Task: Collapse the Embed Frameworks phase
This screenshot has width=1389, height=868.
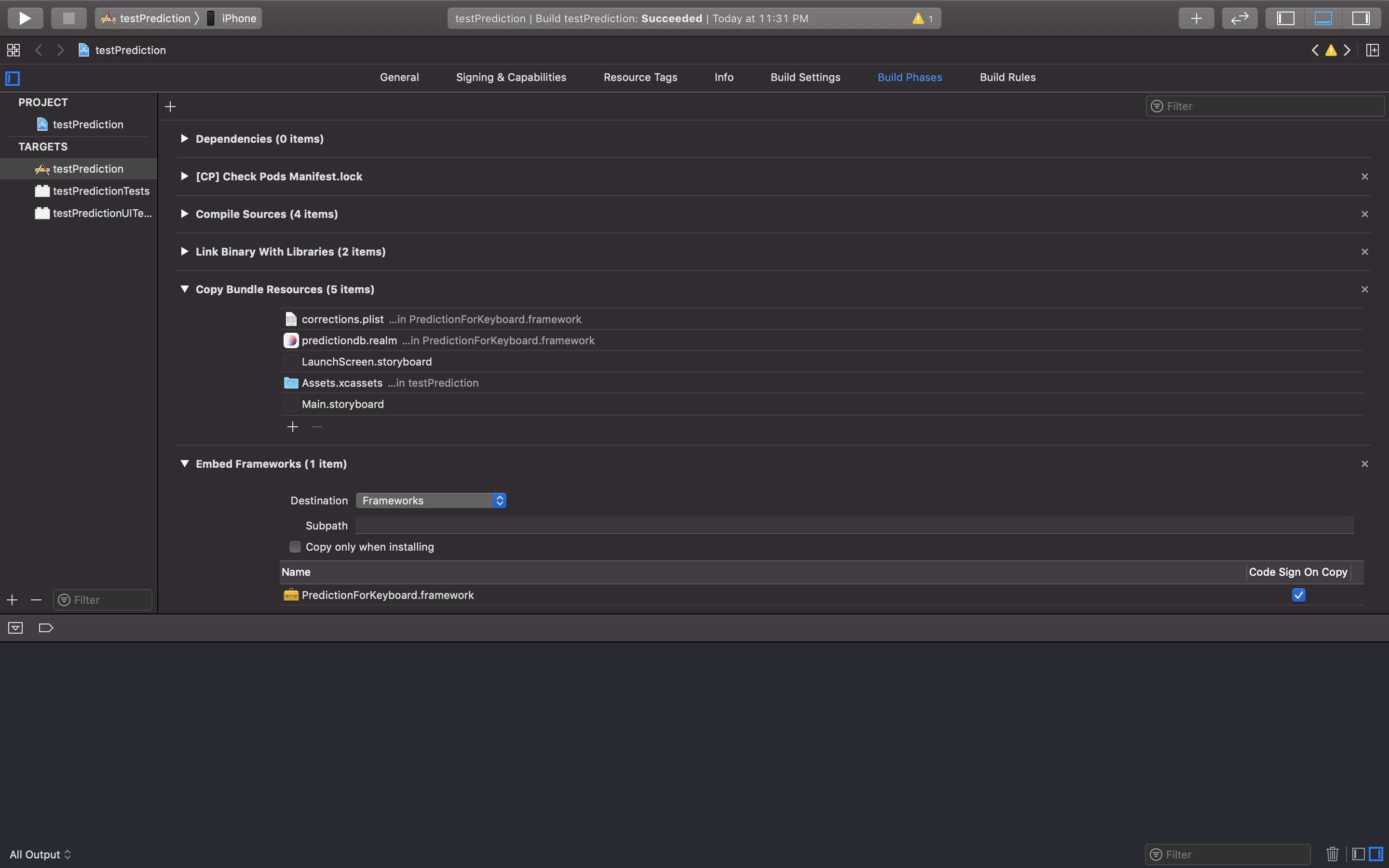Action: click(x=184, y=463)
